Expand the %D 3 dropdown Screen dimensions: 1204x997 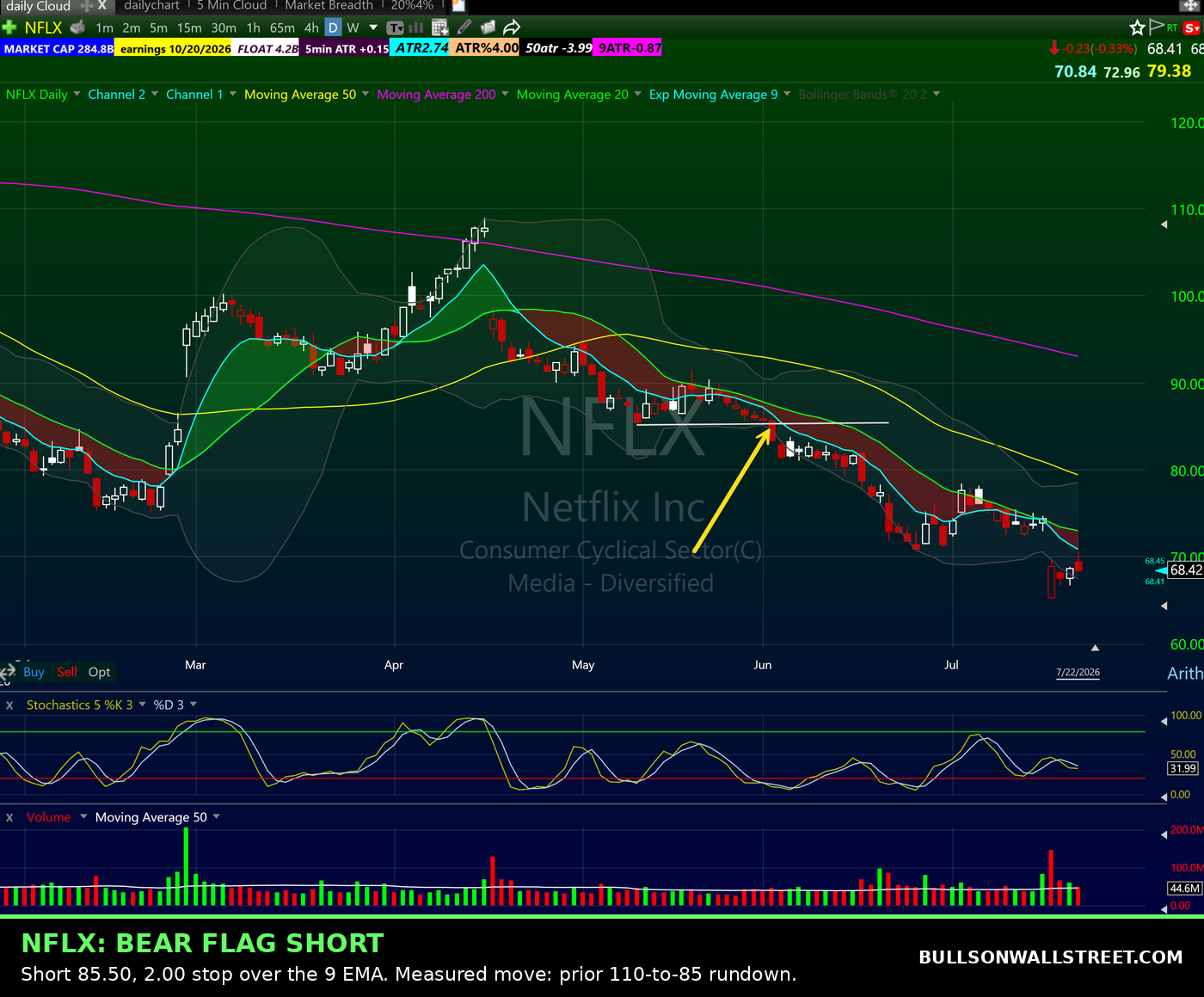(193, 705)
